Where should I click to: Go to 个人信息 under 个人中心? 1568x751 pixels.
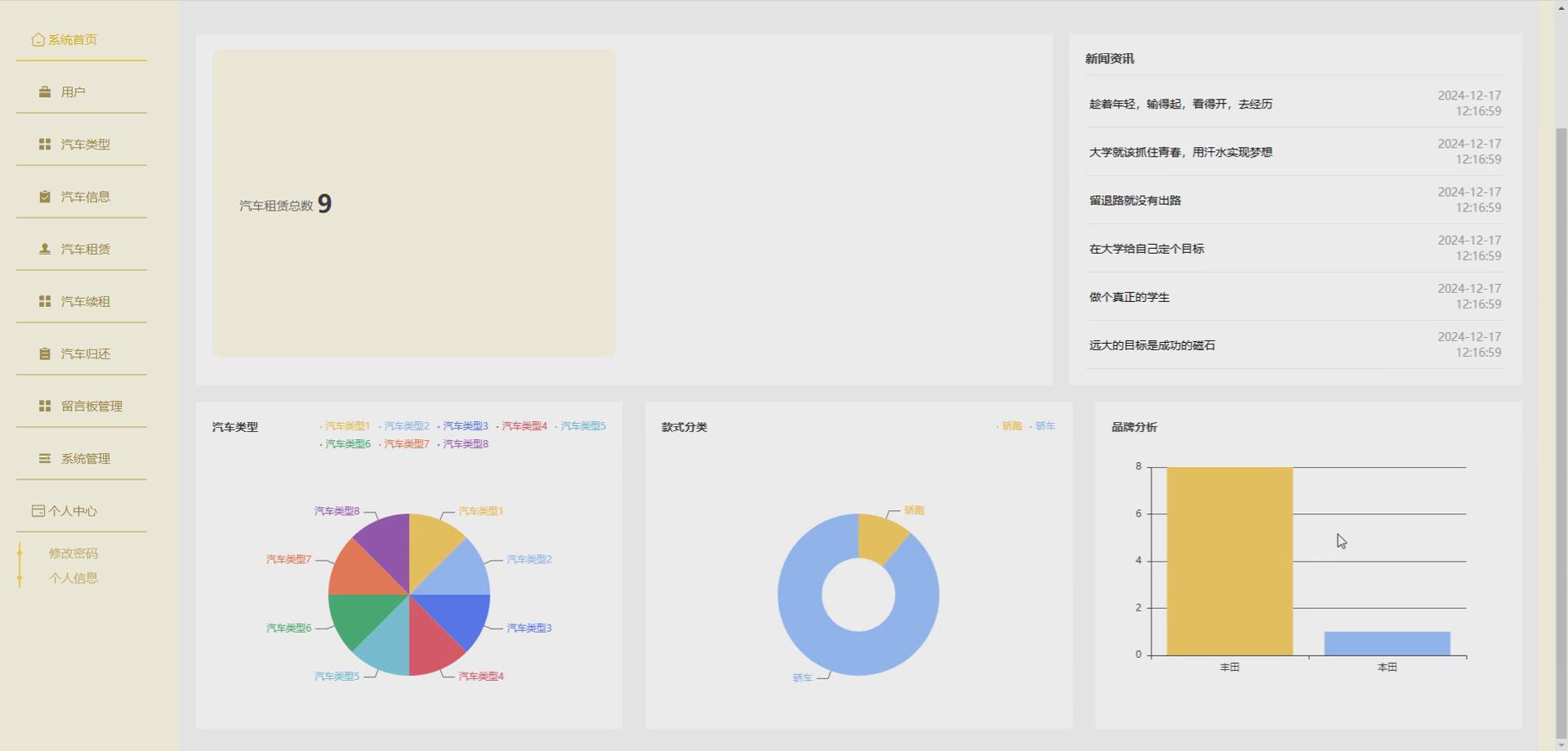73,578
